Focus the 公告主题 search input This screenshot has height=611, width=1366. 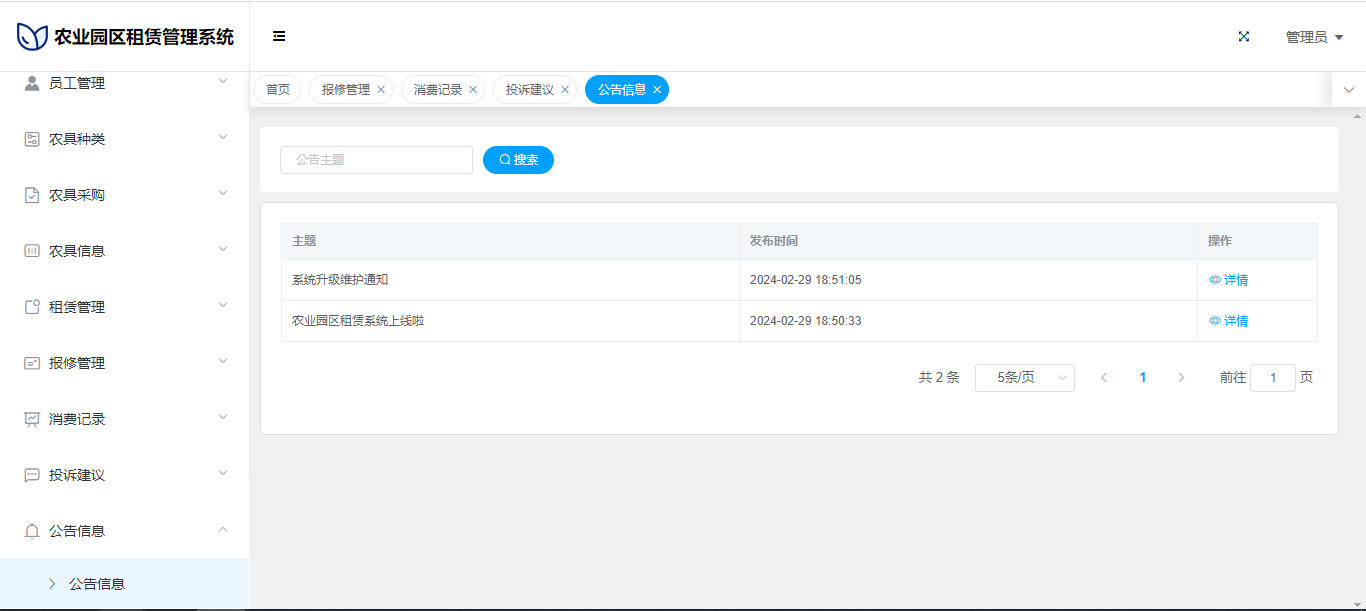coord(376,160)
